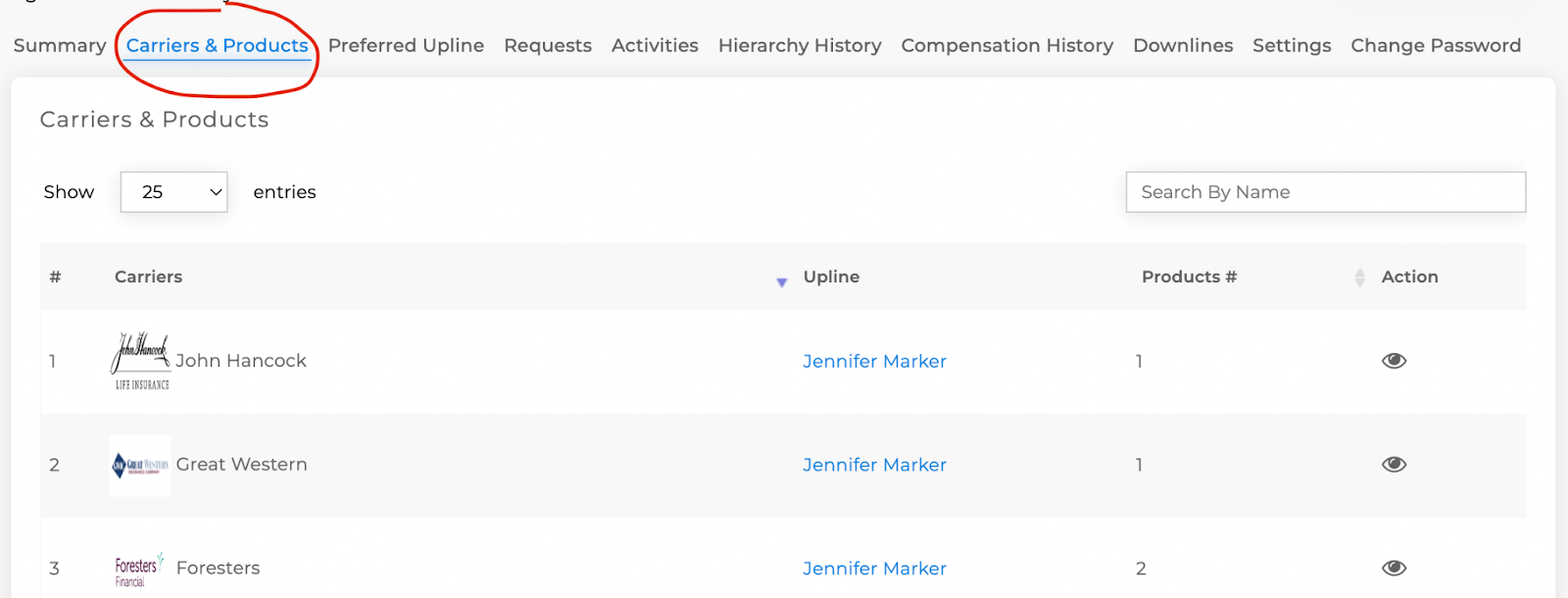This screenshot has width=1568, height=598.
Task: View John Hancock carrier details eye icon
Action: click(1394, 361)
